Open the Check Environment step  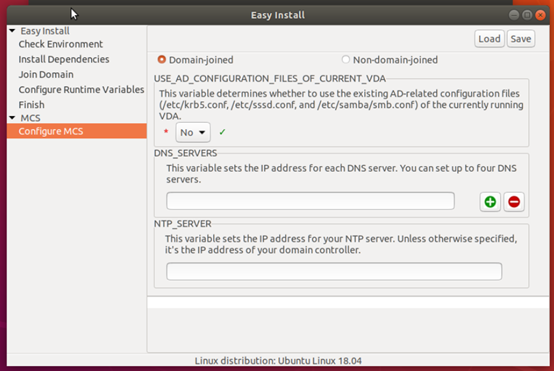(60, 44)
